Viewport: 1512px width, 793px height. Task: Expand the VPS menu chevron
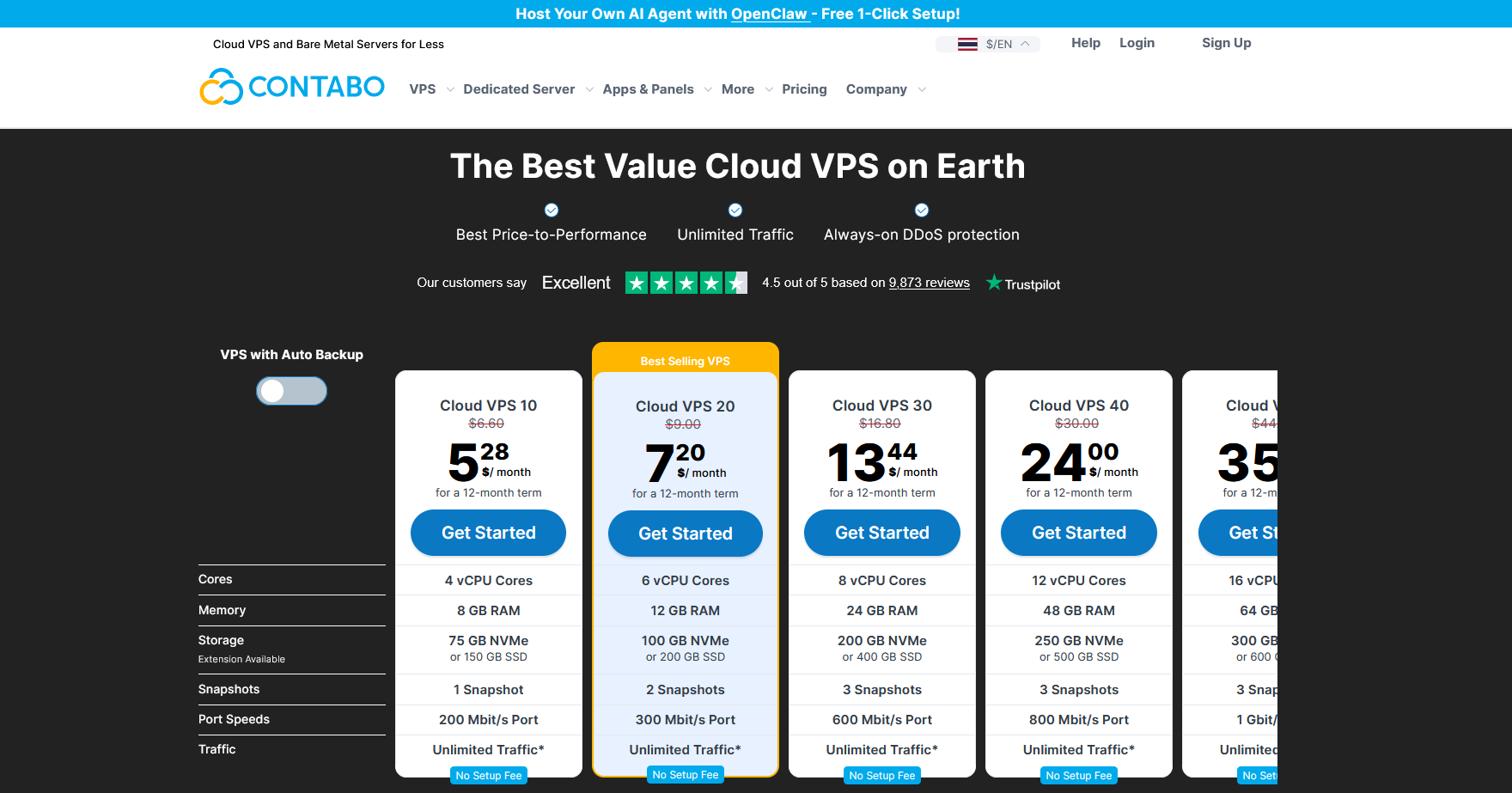pos(450,89)
